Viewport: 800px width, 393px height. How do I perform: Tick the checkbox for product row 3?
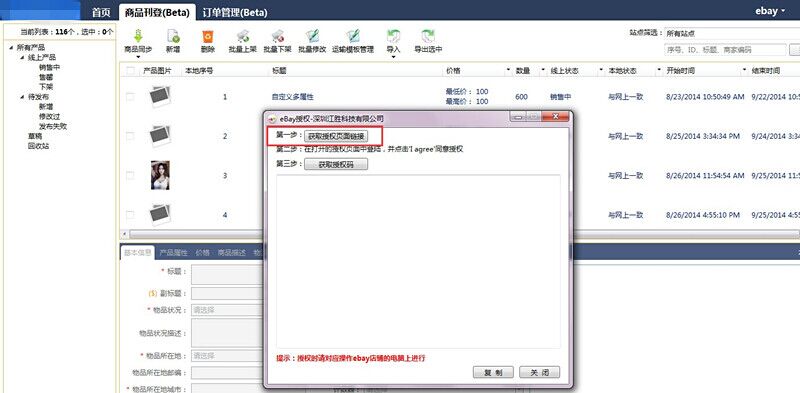pos(130,175)
